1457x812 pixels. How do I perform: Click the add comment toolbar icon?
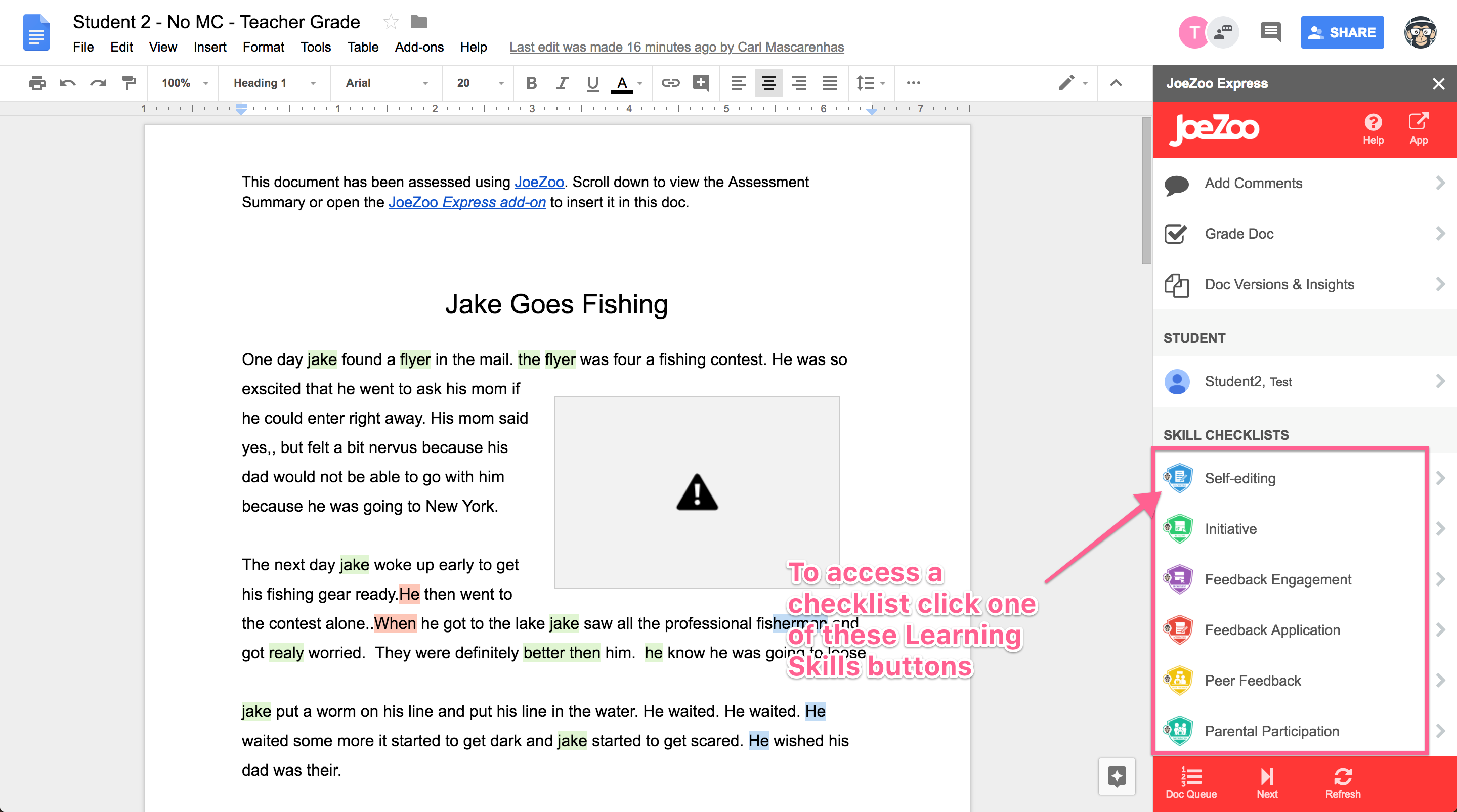pos(701,83)
